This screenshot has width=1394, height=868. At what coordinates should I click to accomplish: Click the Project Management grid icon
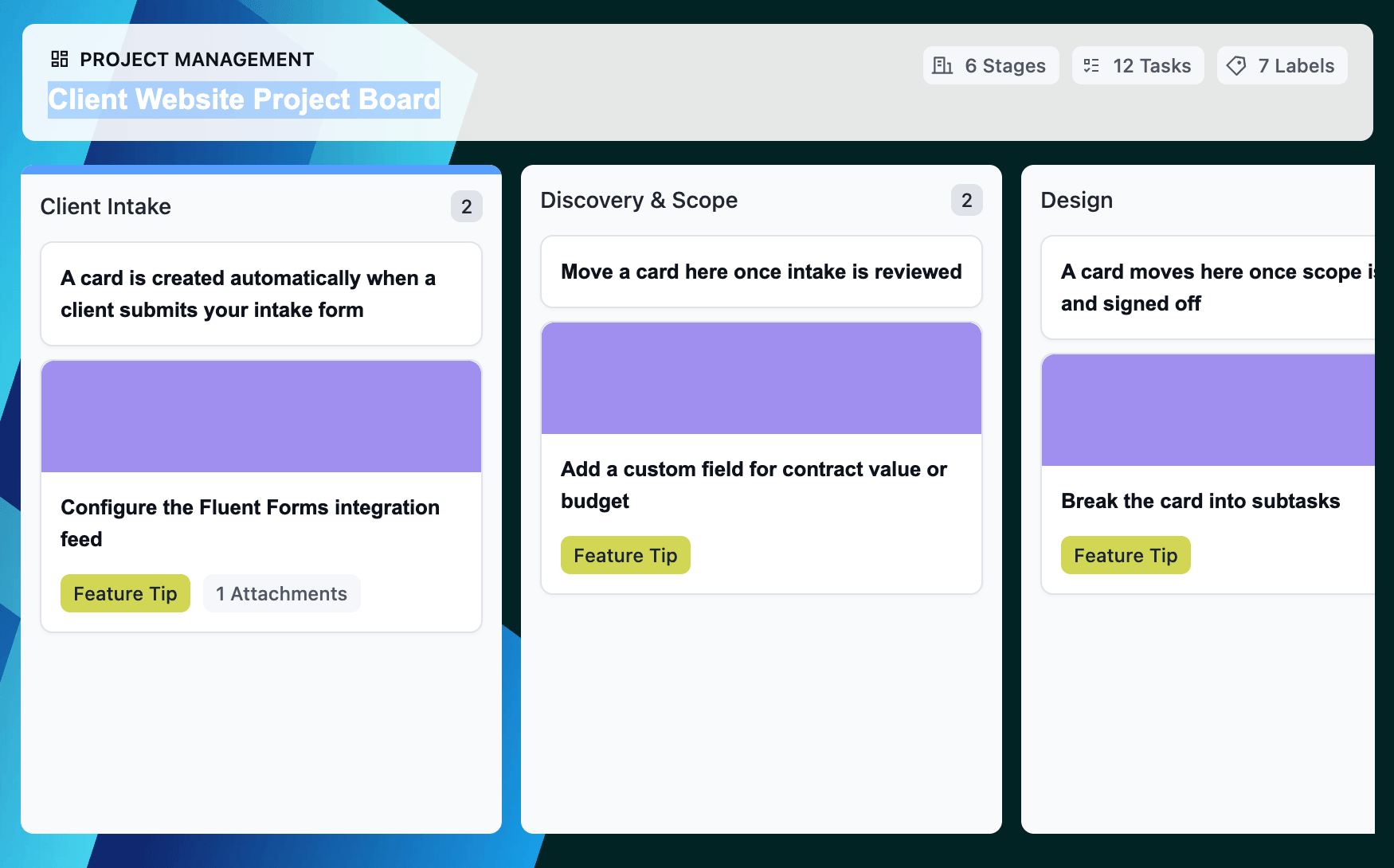coord(60,59)
